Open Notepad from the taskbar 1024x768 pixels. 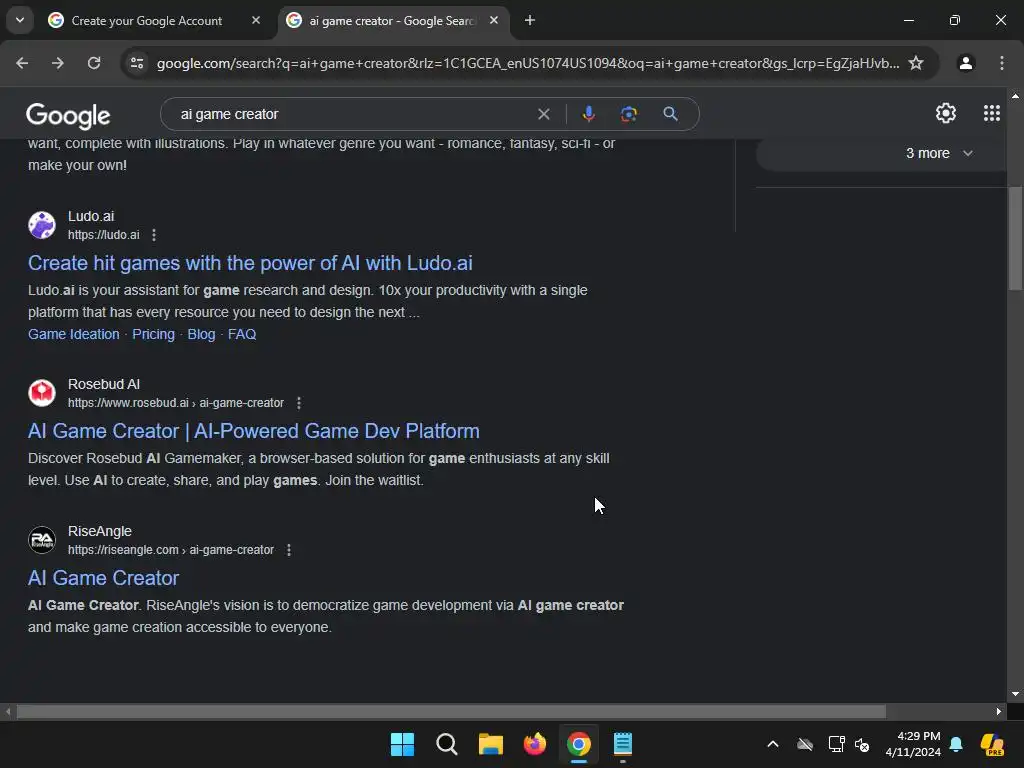tap(623, 744)
